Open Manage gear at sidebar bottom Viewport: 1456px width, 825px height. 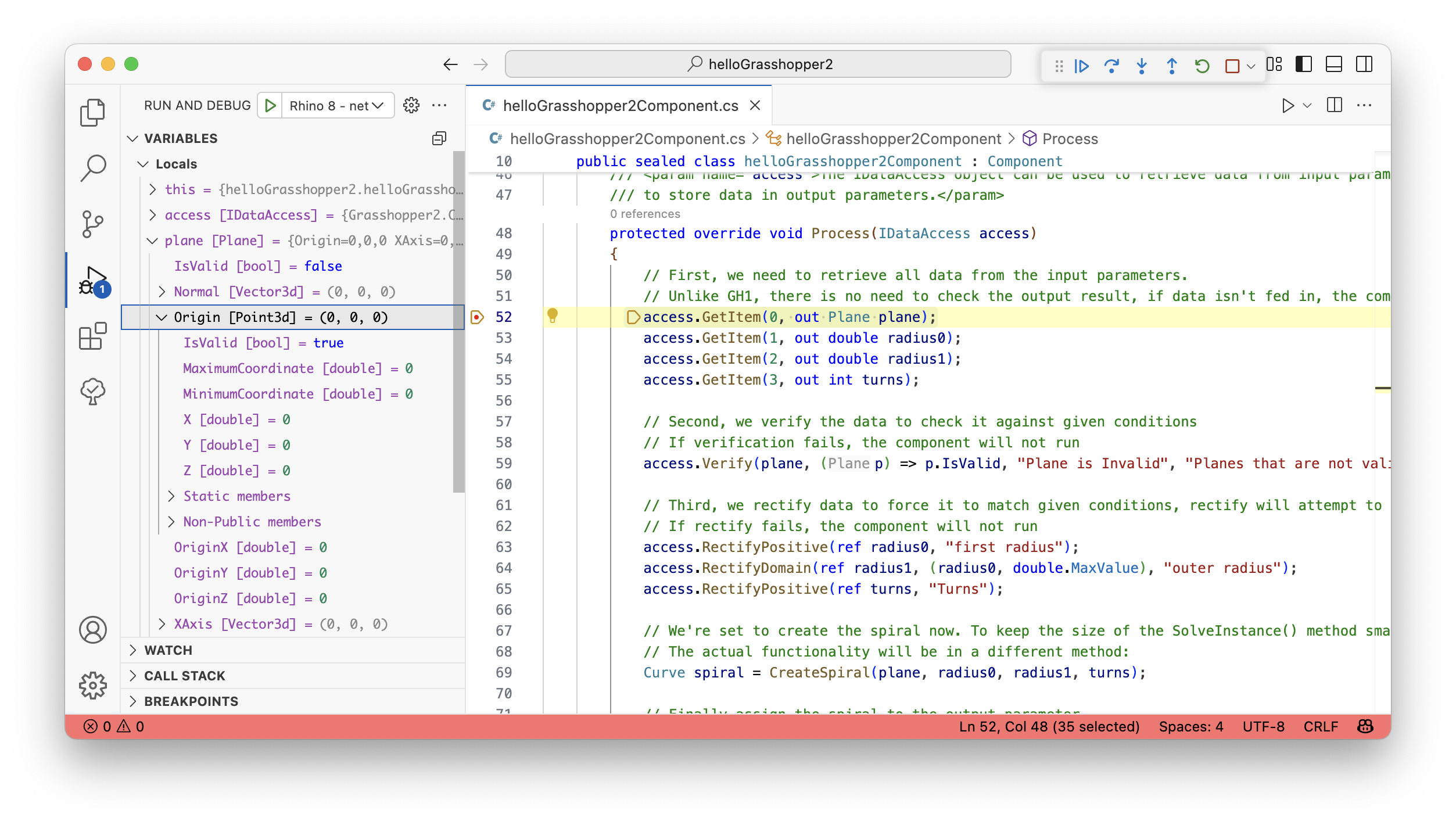coord(92,686)
